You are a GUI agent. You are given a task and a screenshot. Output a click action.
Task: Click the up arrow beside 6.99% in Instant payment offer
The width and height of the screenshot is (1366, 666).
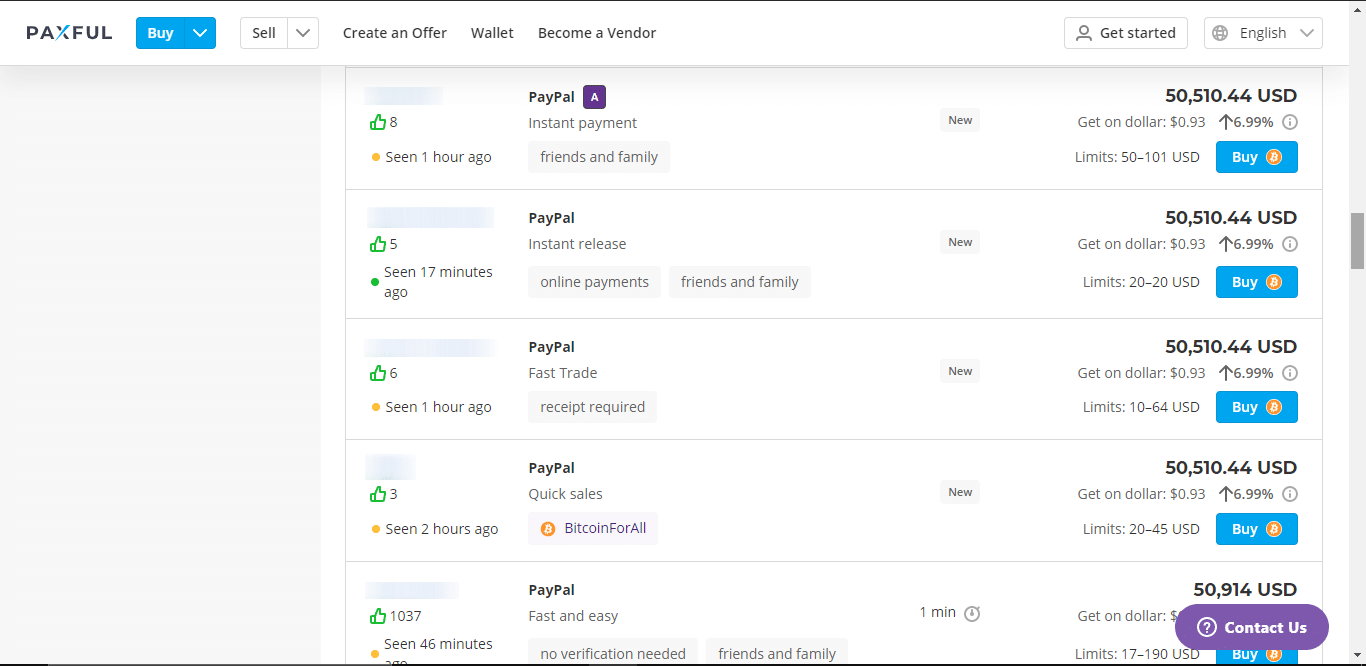1225,122
